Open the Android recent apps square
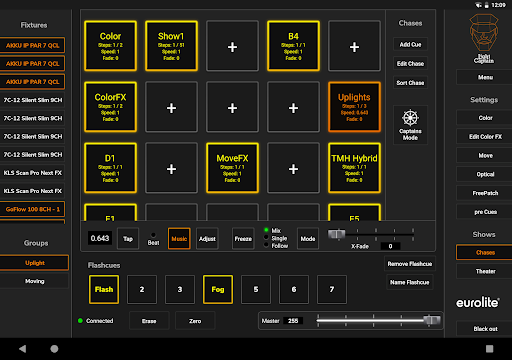Image resolution: width=512 pixels, height=360 pixels. (489, 349)
